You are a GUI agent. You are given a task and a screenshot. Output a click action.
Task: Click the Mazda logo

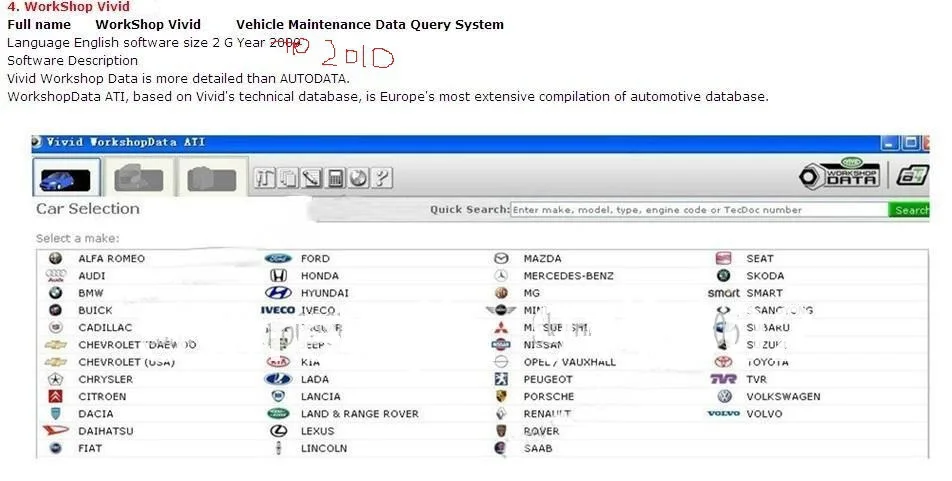(x=501, y=259)
